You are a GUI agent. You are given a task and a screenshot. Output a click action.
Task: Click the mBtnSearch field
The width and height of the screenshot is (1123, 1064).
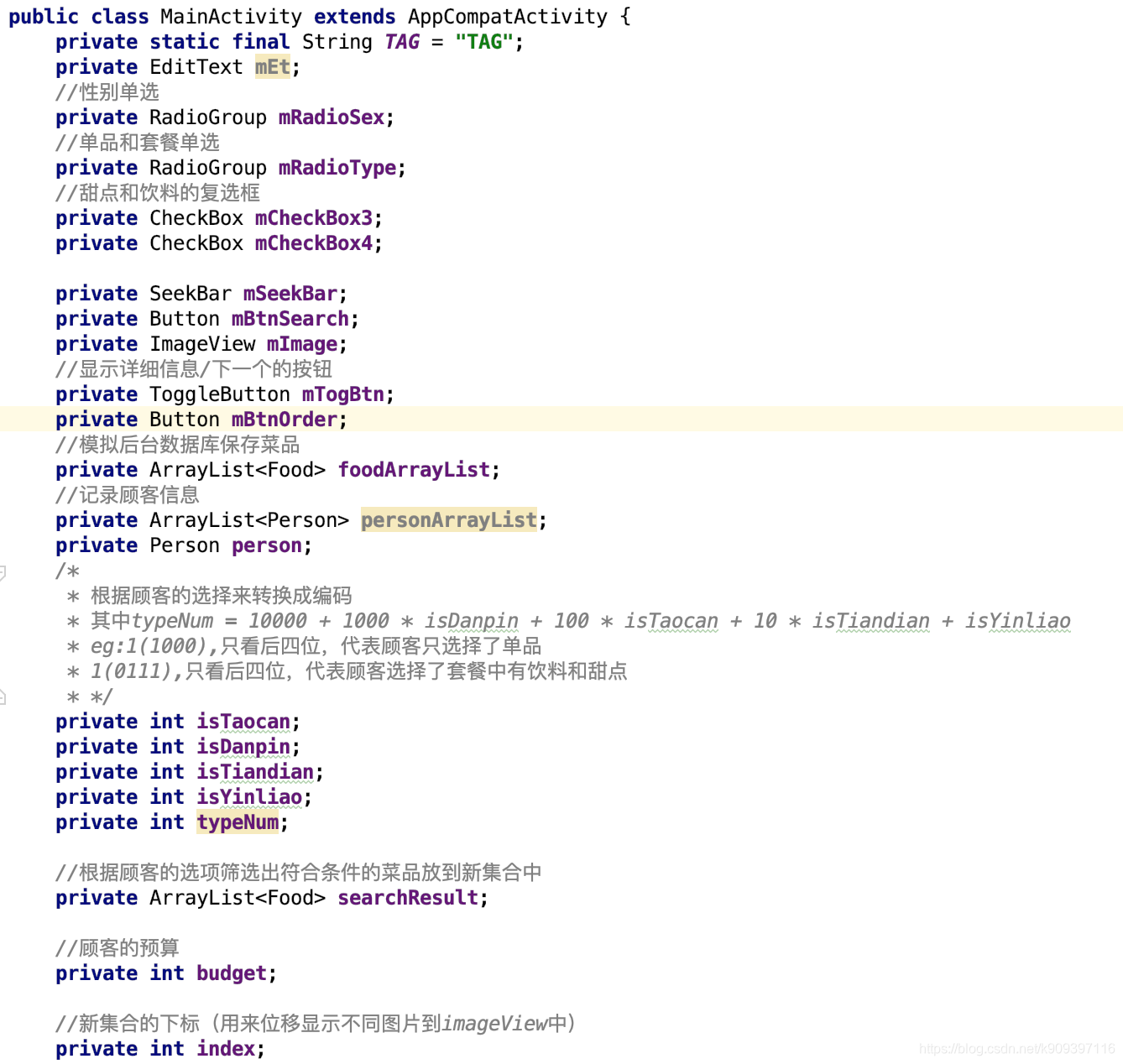pos(290,319)
